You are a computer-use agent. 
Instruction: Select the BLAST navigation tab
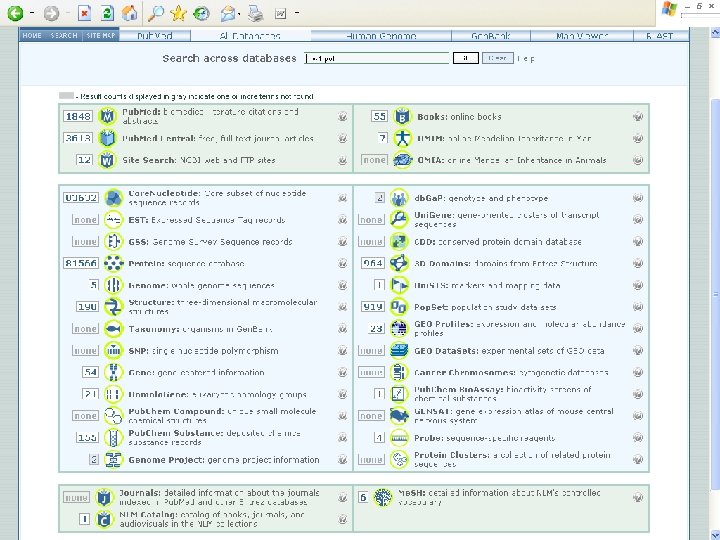[x=660, y=35]
